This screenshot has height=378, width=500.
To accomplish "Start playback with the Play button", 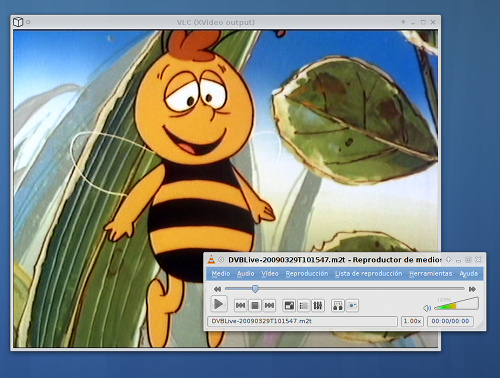I will (219, 304).
